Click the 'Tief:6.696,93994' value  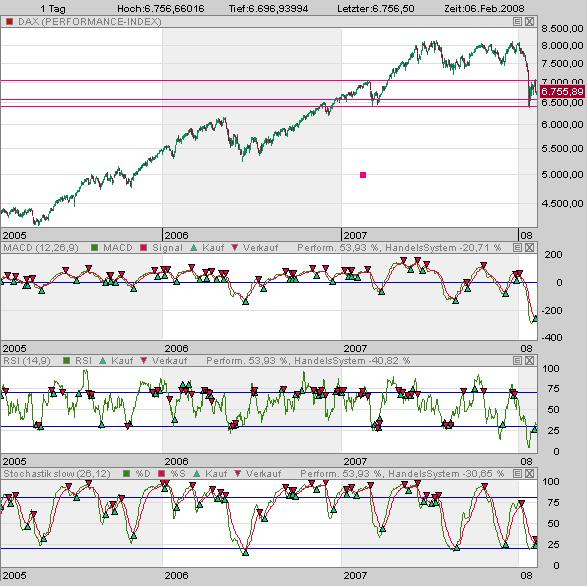(x=268, y=8)
